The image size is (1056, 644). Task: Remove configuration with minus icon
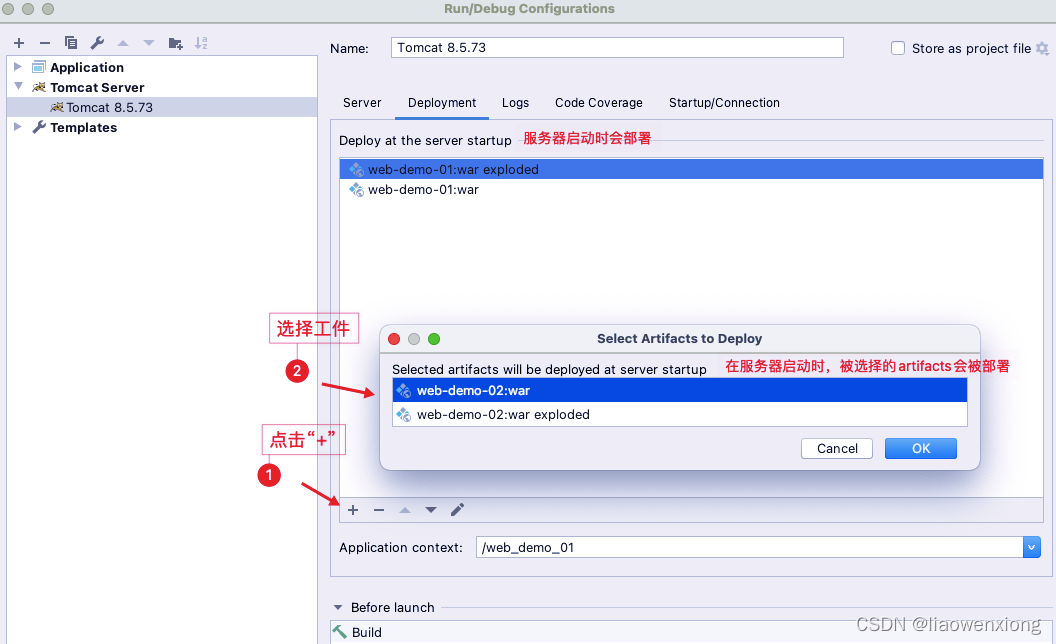pos(44,43)
